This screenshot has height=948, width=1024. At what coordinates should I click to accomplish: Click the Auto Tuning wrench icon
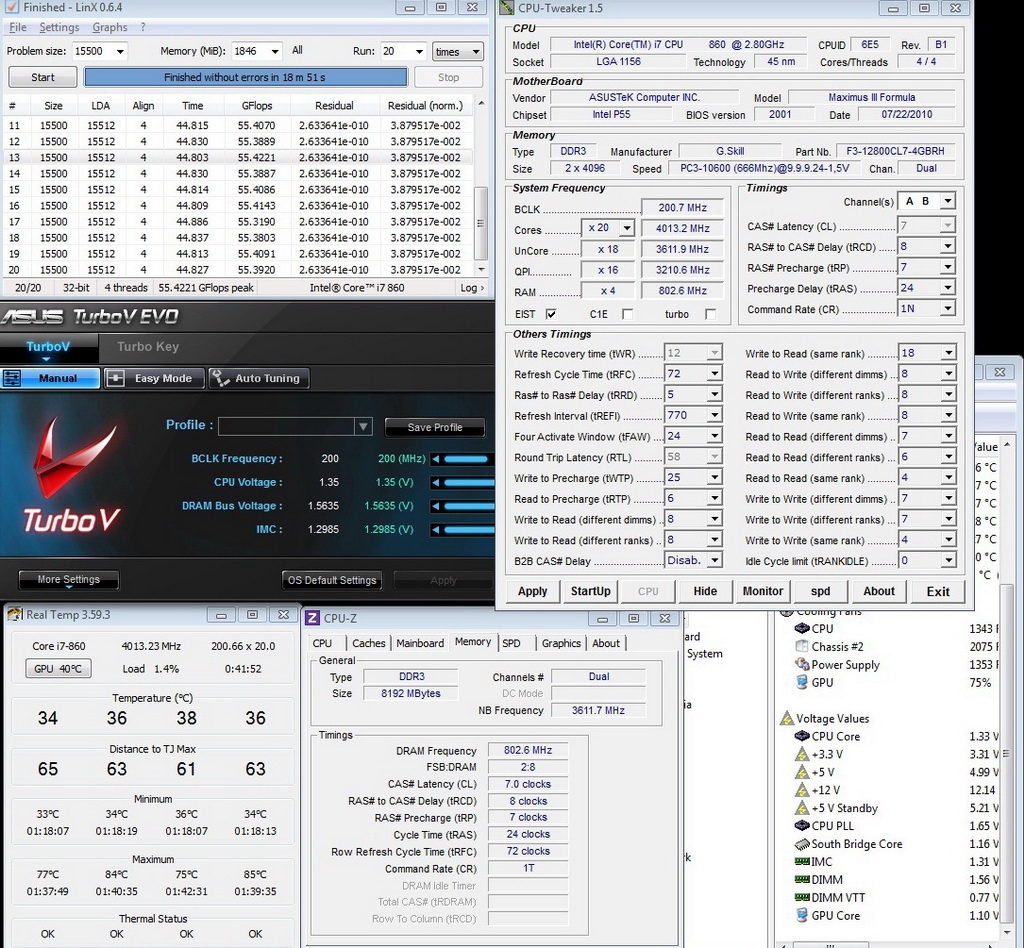[220, 378]
